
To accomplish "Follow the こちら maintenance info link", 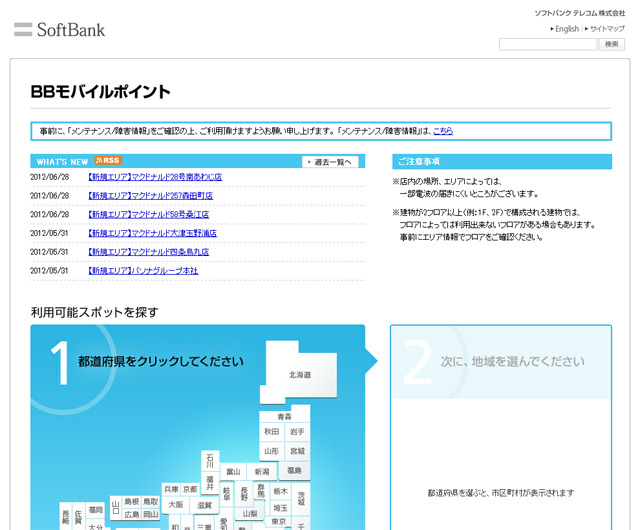I will 442,131.
